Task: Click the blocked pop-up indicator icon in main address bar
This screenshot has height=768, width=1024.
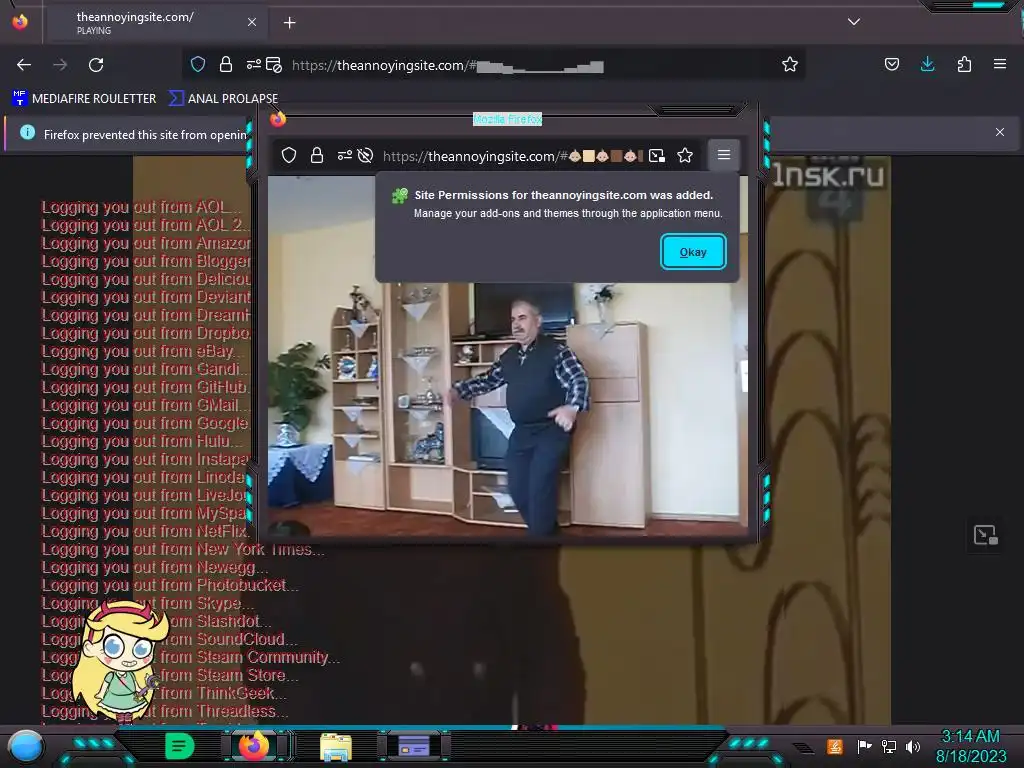Action: click(x=274, y=65)
